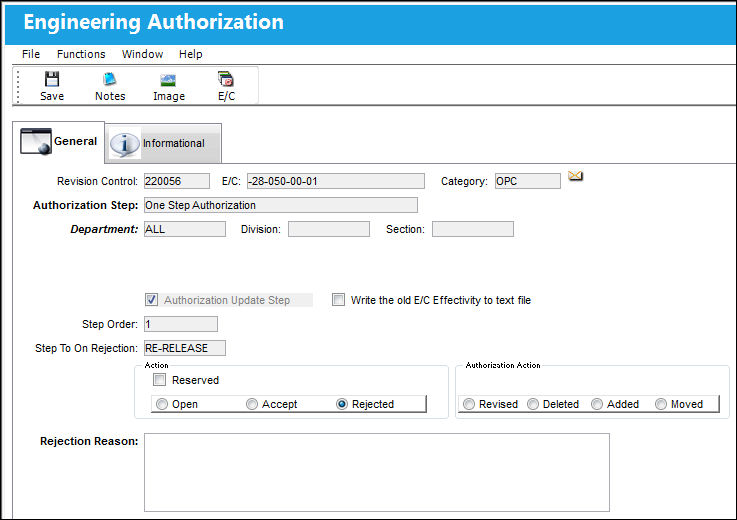
Task: Click the E/C field -28-050-00-01
Action: point(336,181)
